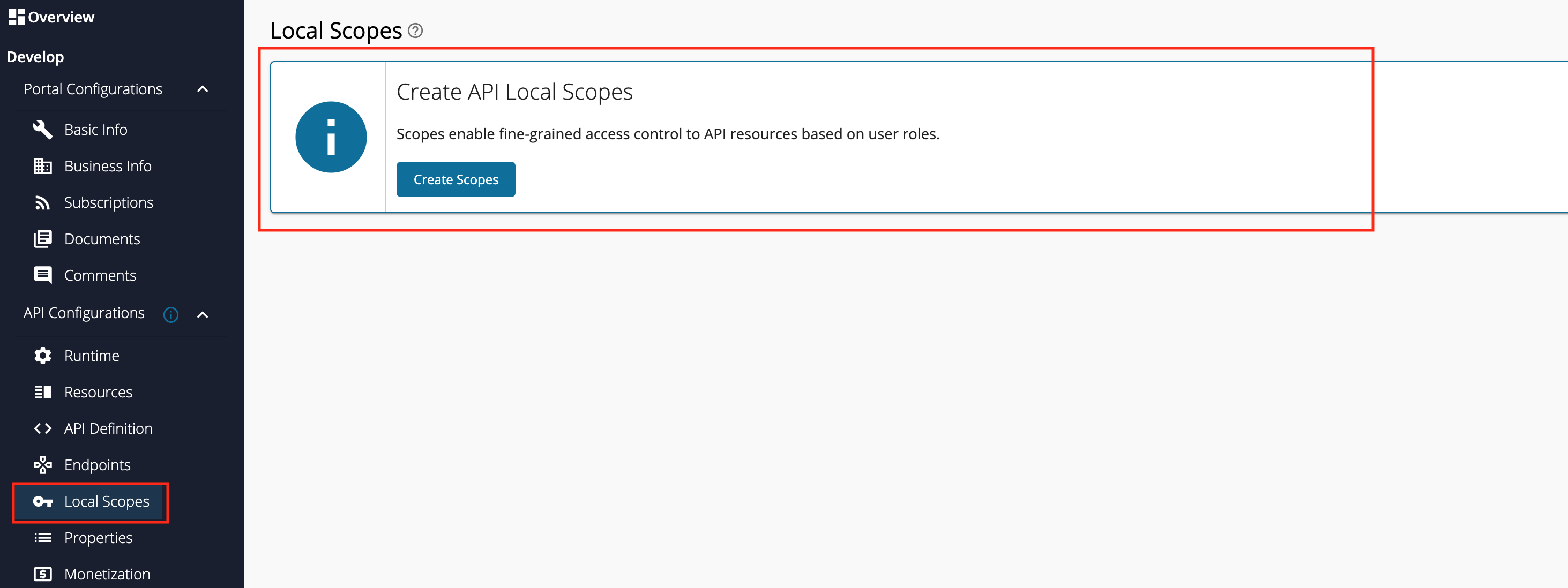Select the Monetization dollar icon
Image resolution: width=1568 pixels, height=588 pixels.
(x=43, y=574)
